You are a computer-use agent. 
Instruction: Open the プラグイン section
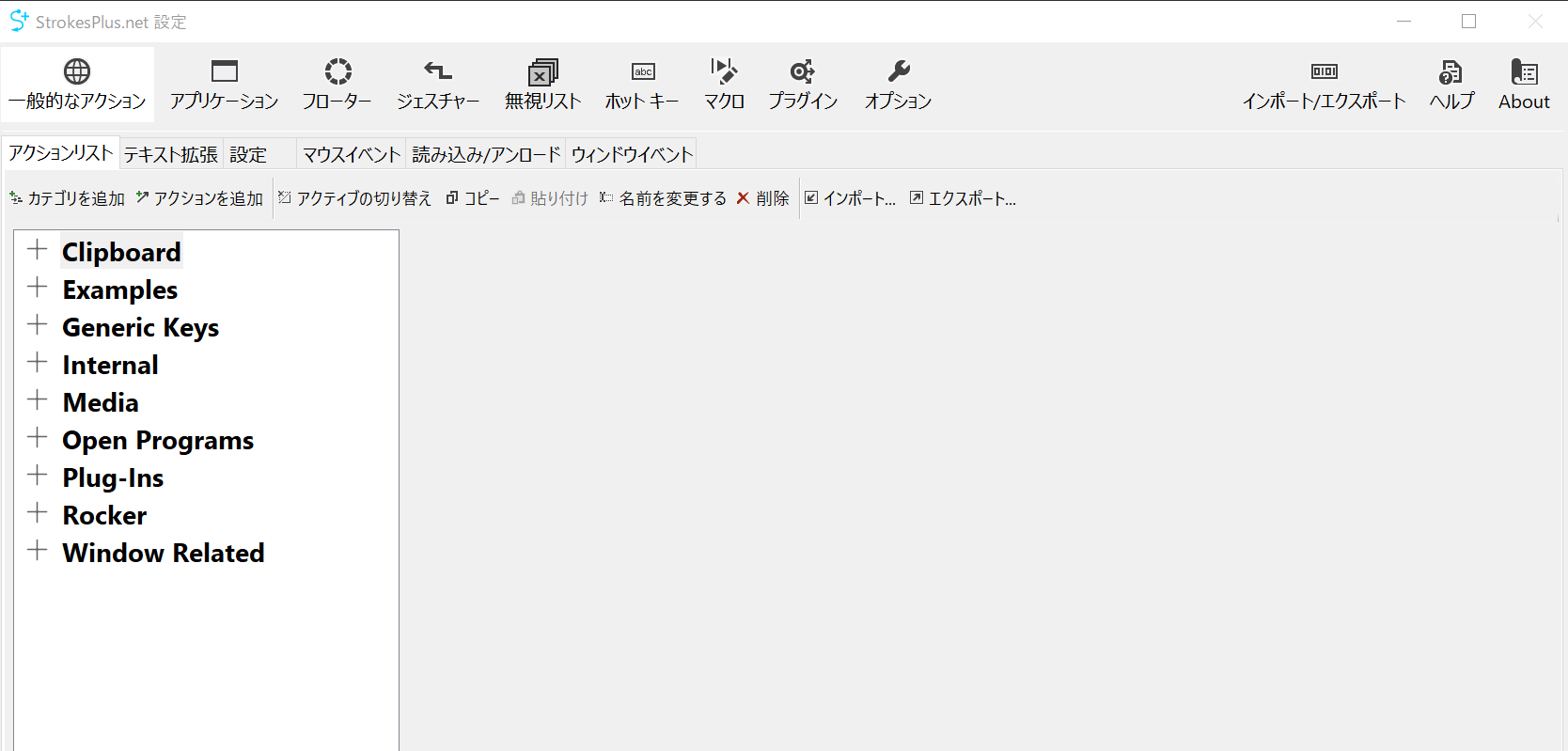tap(803, 85)
